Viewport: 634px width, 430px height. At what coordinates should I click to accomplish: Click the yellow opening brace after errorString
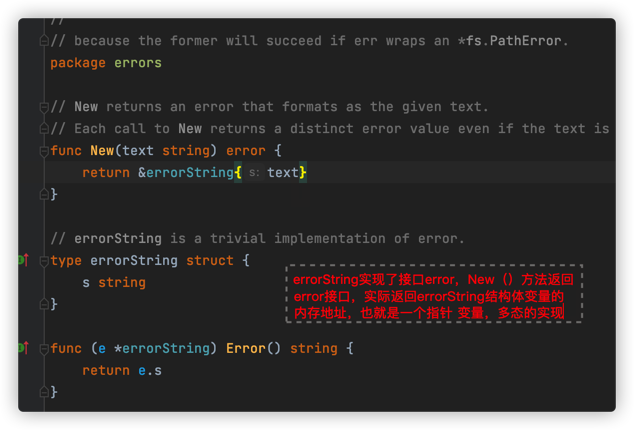(238, 173)
